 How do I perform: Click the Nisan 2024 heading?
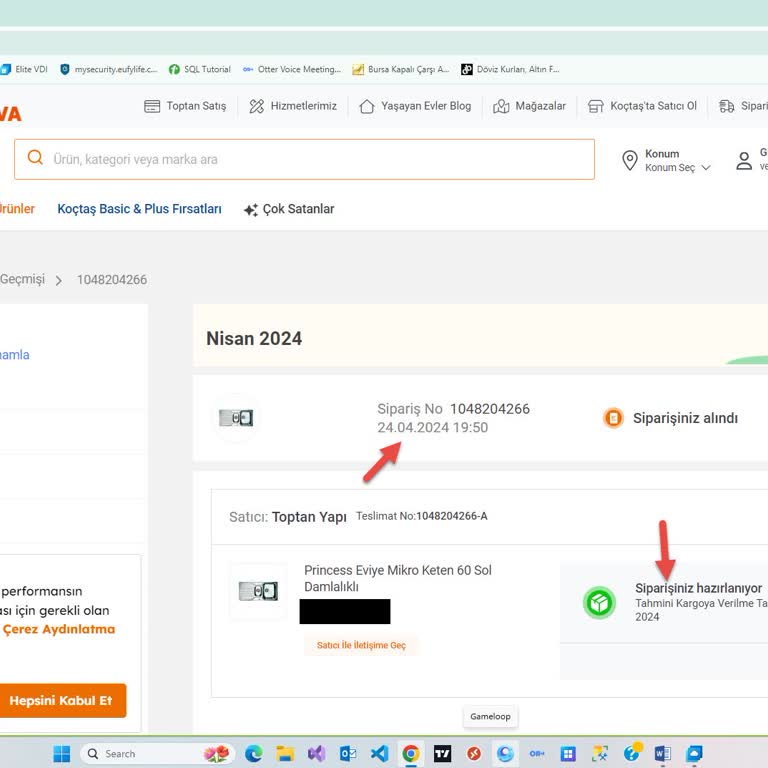click(254, 338)
